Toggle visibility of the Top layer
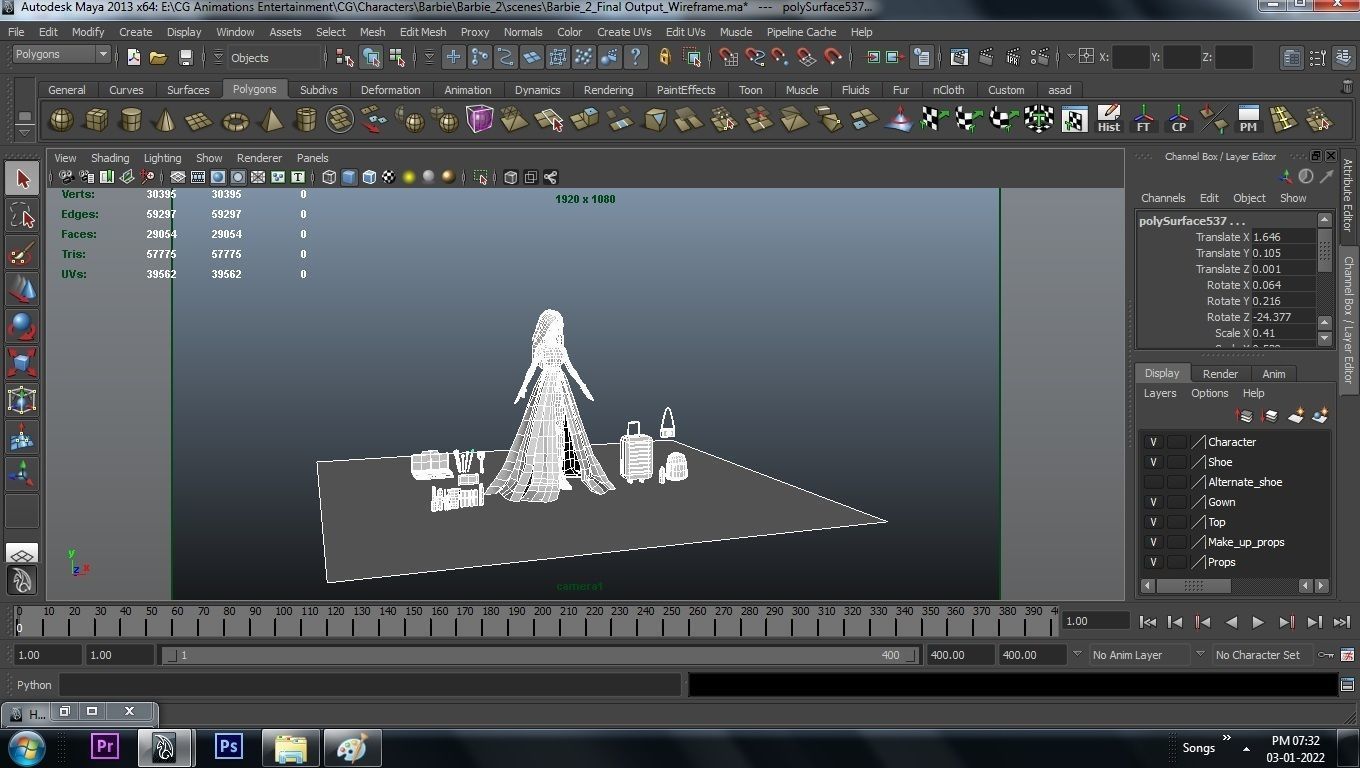This screenshot has height=768, width=1360. click(1153, 522)
